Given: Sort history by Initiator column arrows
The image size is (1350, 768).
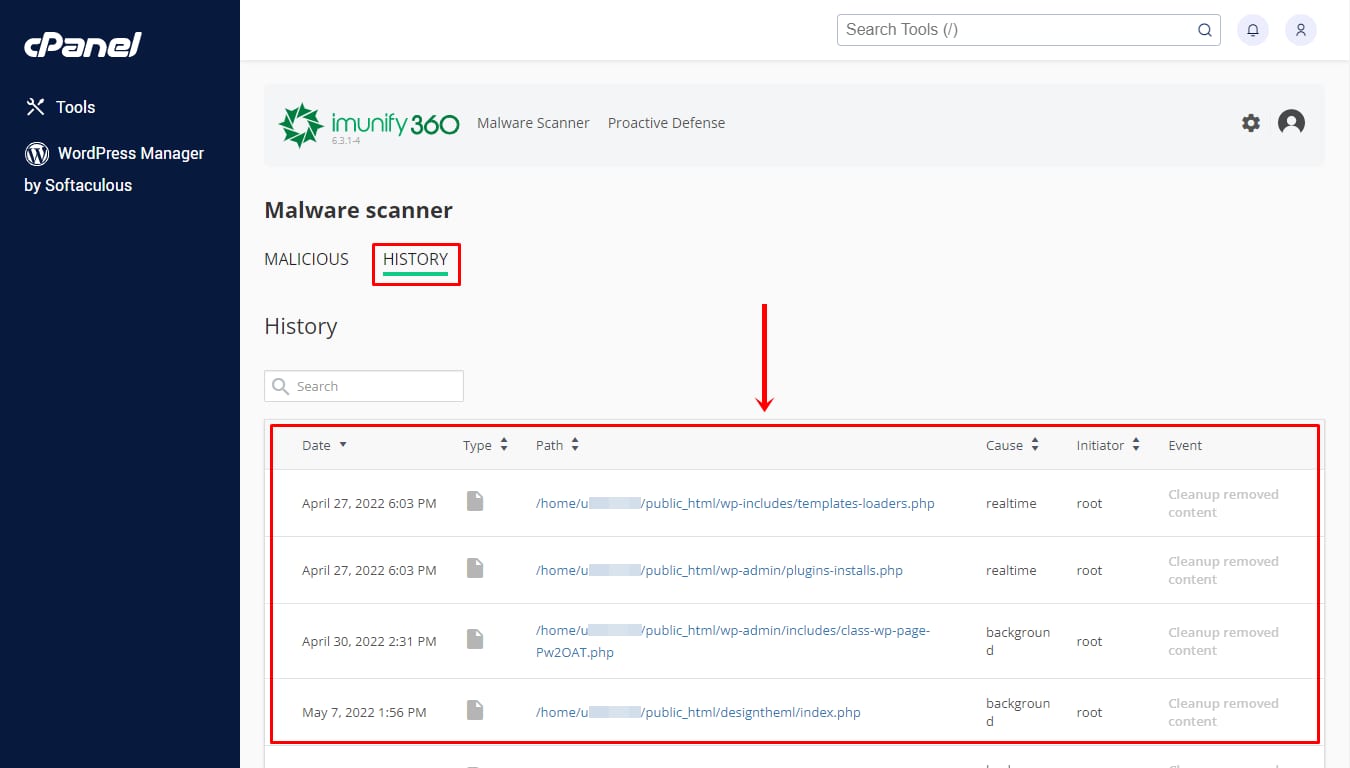Looking at the screenshot, I should pyautogui.click(x=1136, y=445).
